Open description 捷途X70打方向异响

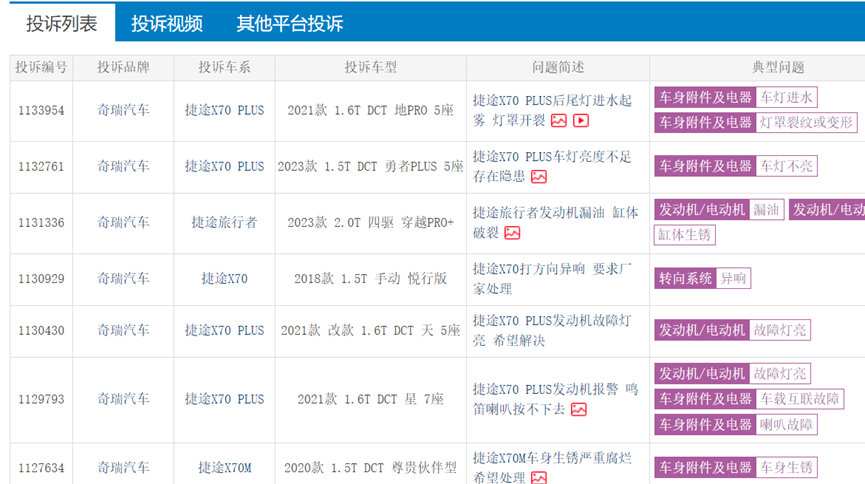click(552, 279)
